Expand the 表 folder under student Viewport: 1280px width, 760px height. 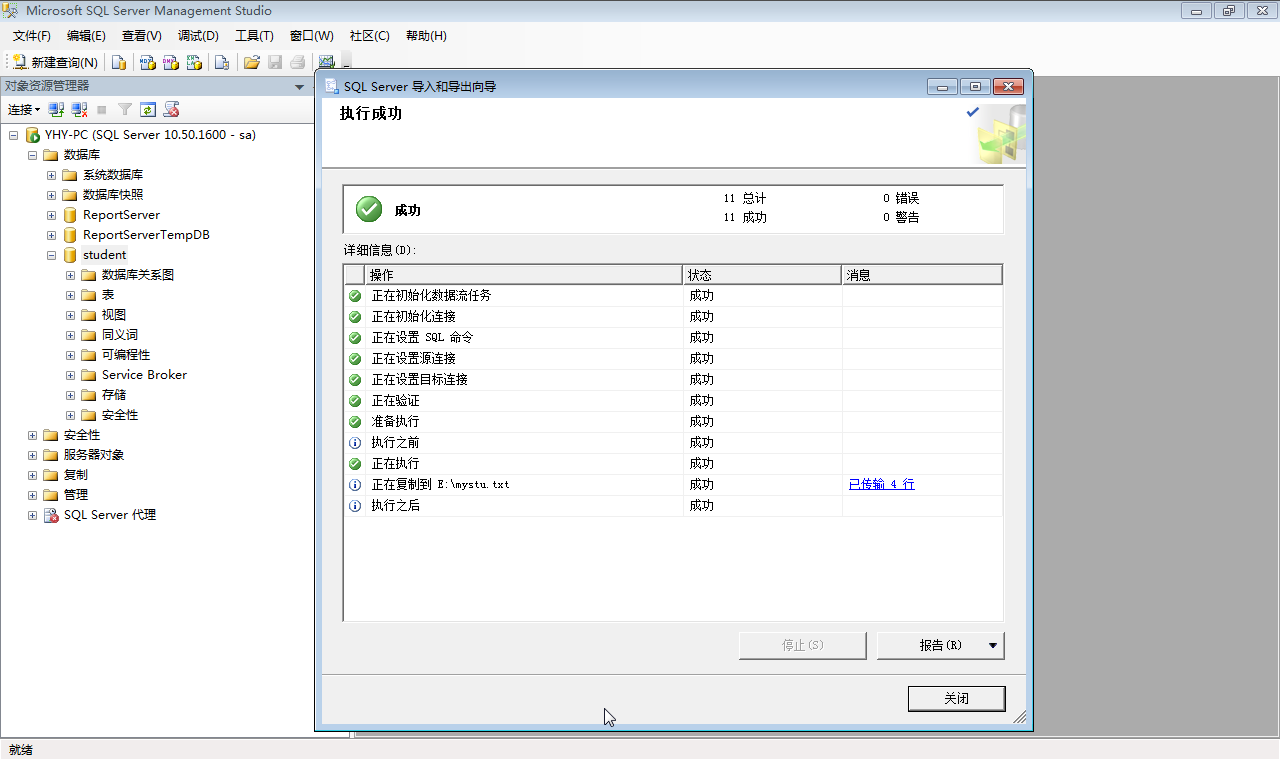(x=70, y=295)
